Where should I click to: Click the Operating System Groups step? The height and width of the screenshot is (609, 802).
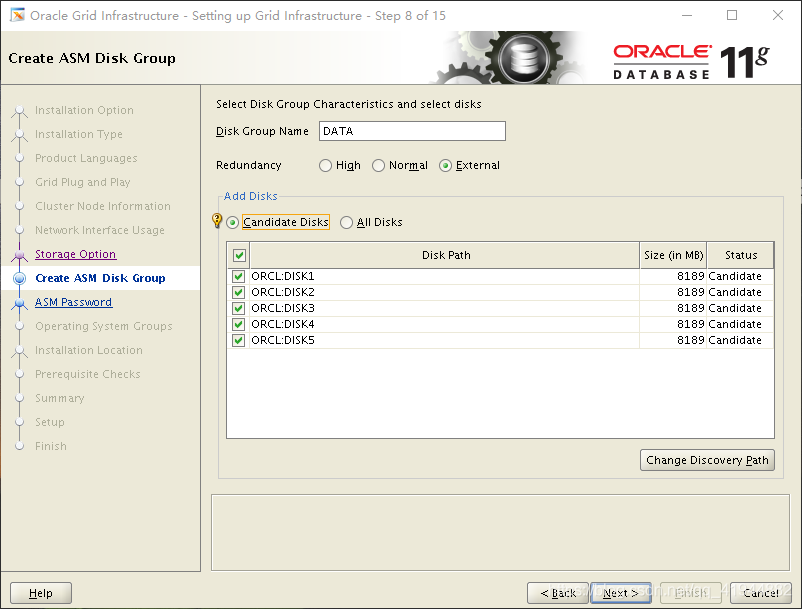click(x=104, y=326)
